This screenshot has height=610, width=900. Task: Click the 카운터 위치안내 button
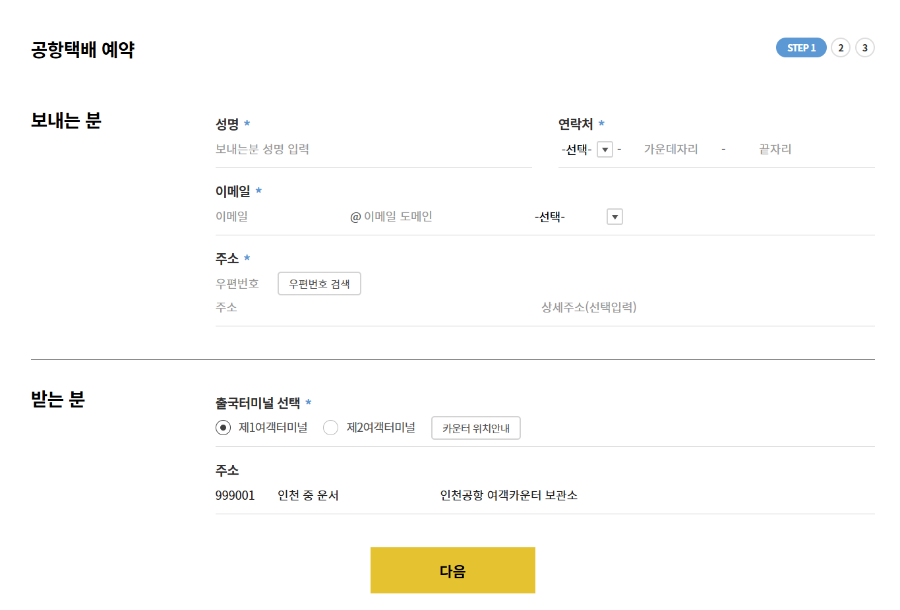click(x=476, y=428)
